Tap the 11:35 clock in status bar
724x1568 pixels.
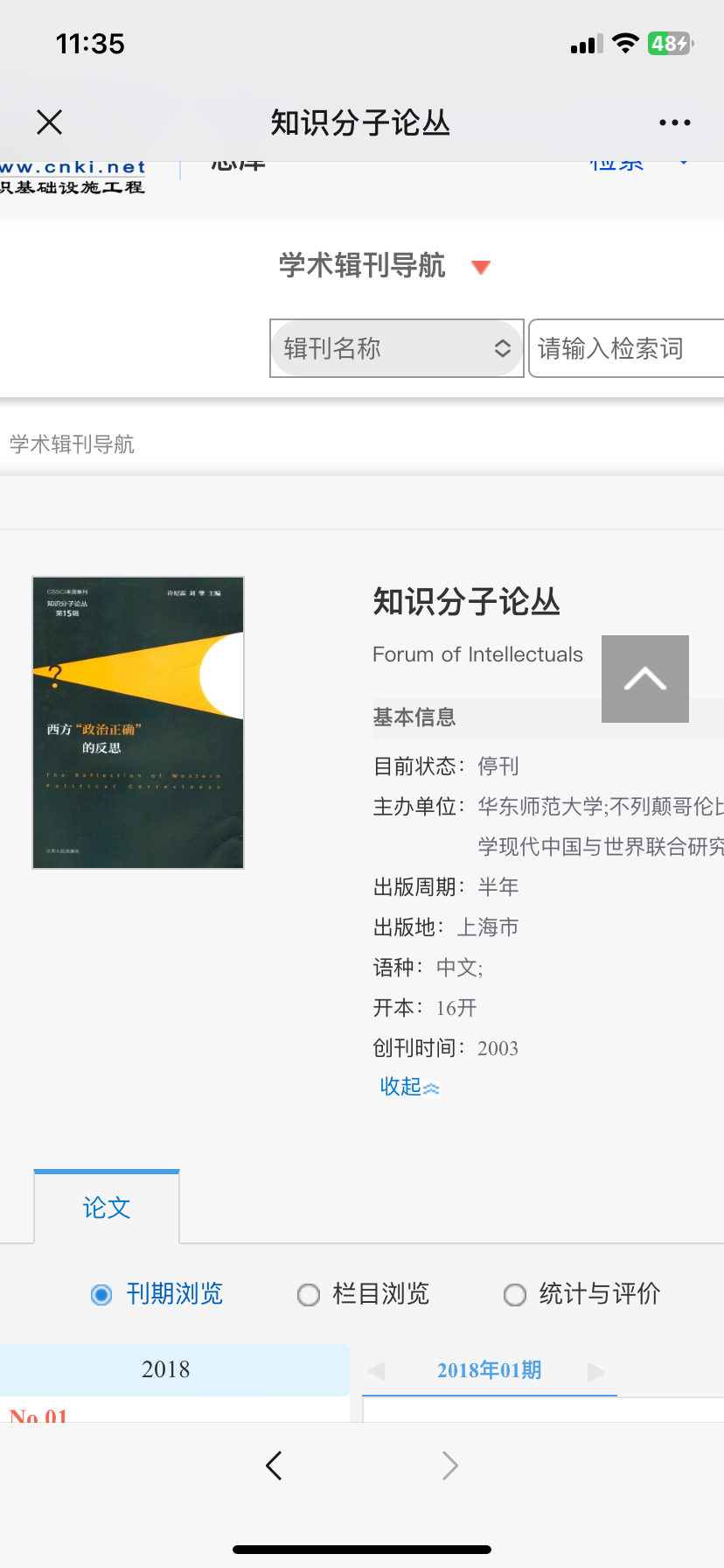tap(90, 44)
